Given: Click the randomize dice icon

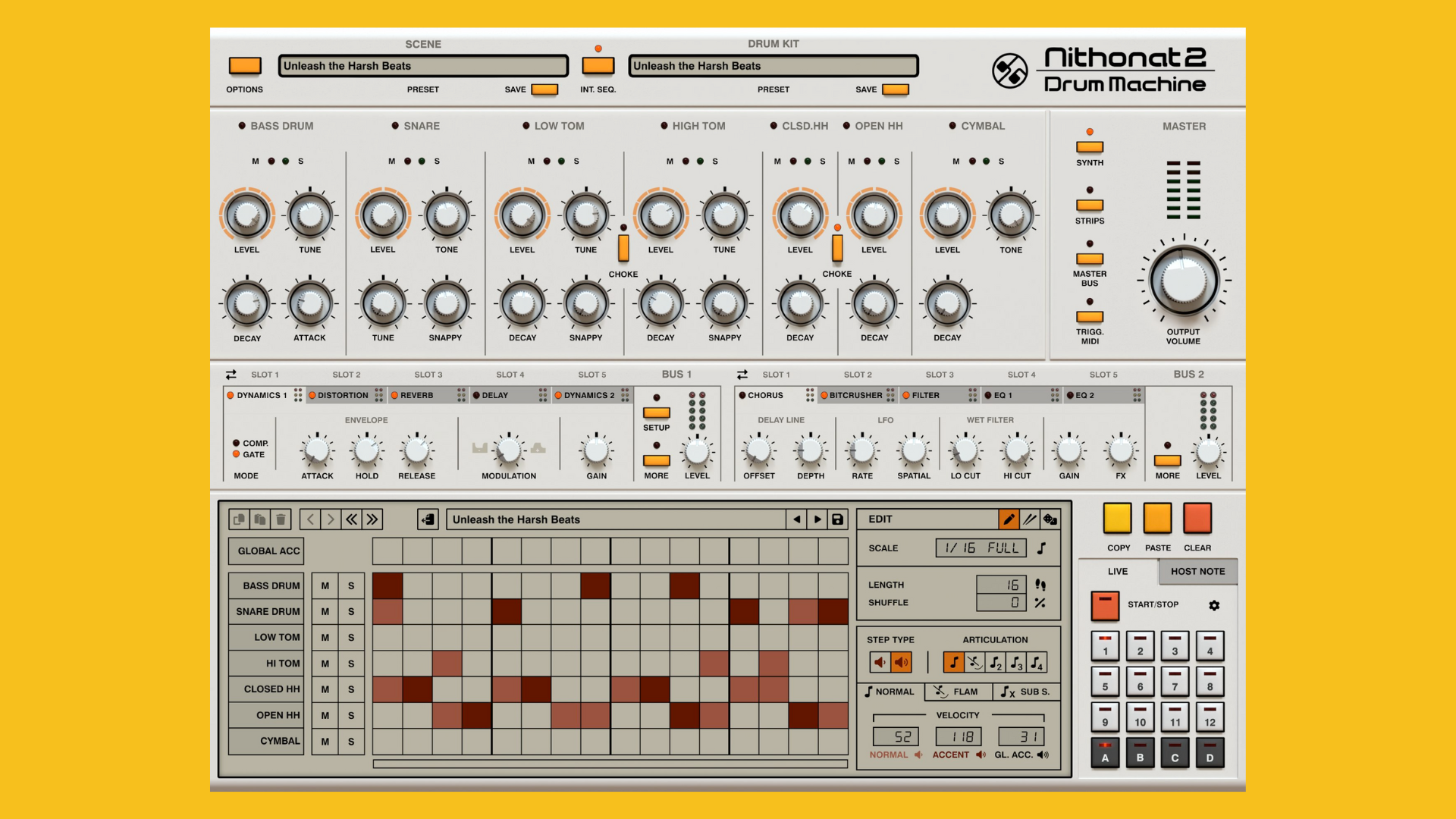Looking at the screenshot, I should [1050, 519].
